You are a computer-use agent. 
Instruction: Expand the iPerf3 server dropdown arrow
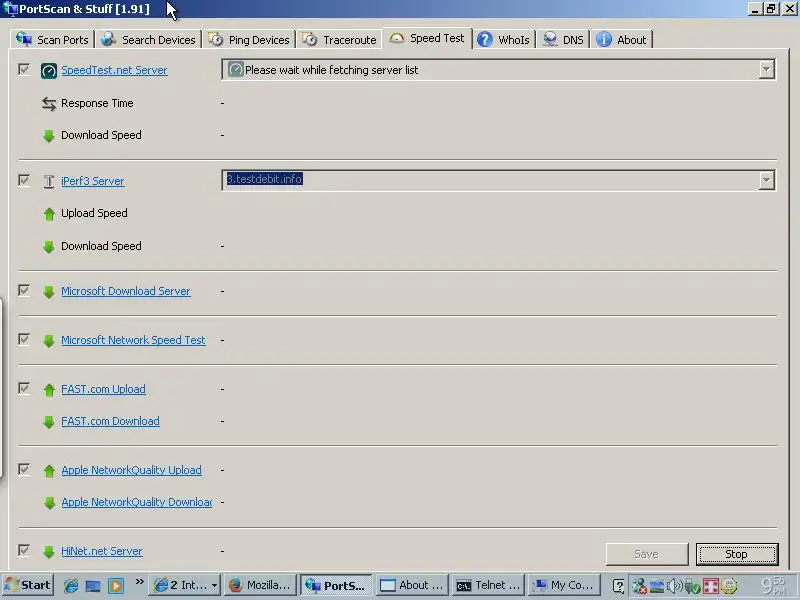766,180
